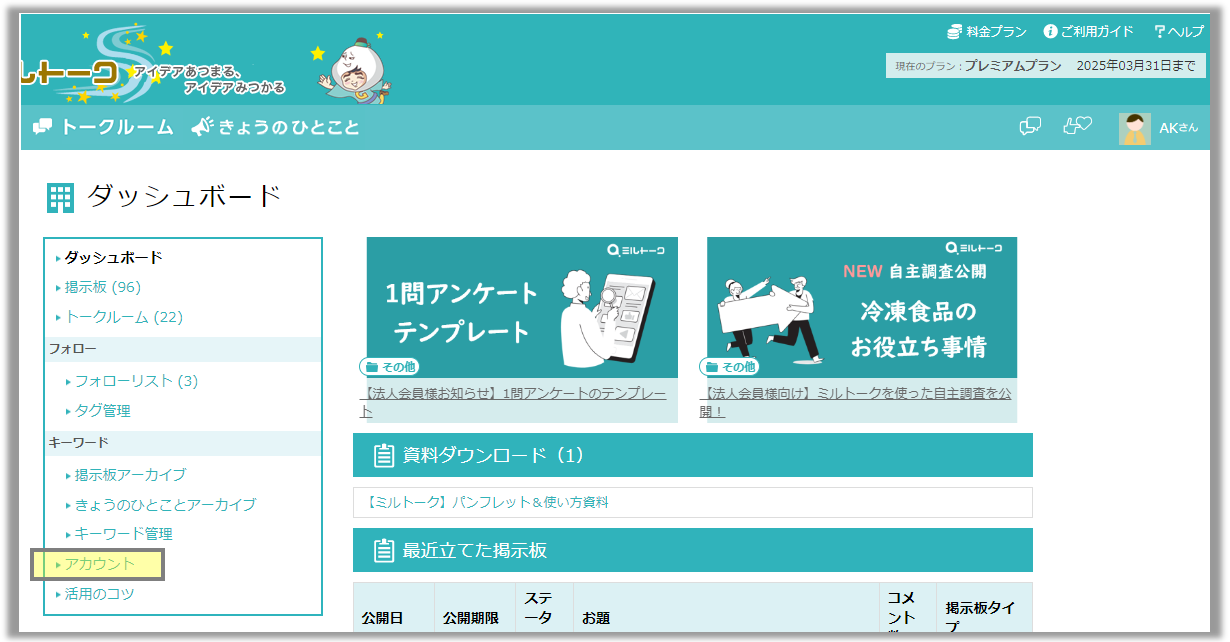Click the 最近立てた掲示板 section header
Image resolution: width=1230 pixels, height=642 pixels.
point(693,550)
